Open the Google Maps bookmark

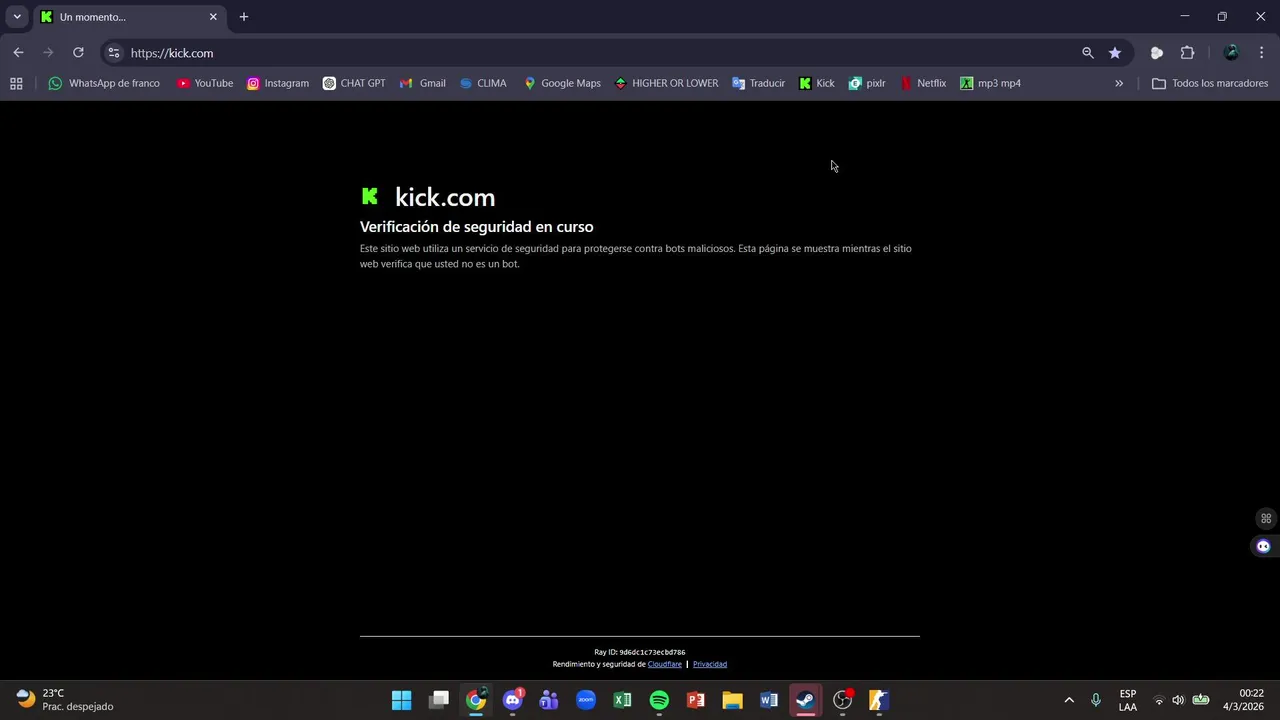[561, 83]
